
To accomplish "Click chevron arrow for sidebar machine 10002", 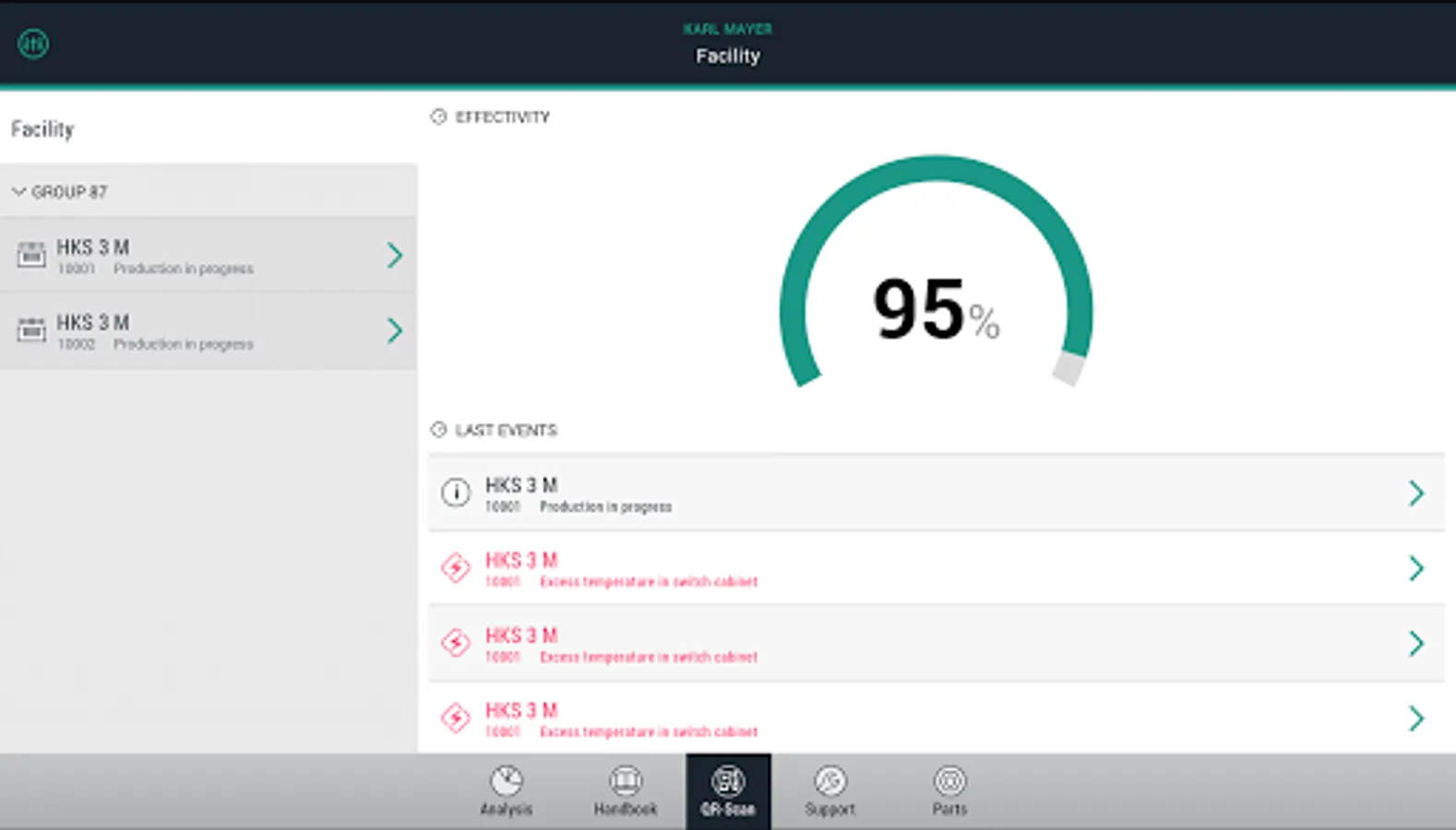I will tap(395, 331).
